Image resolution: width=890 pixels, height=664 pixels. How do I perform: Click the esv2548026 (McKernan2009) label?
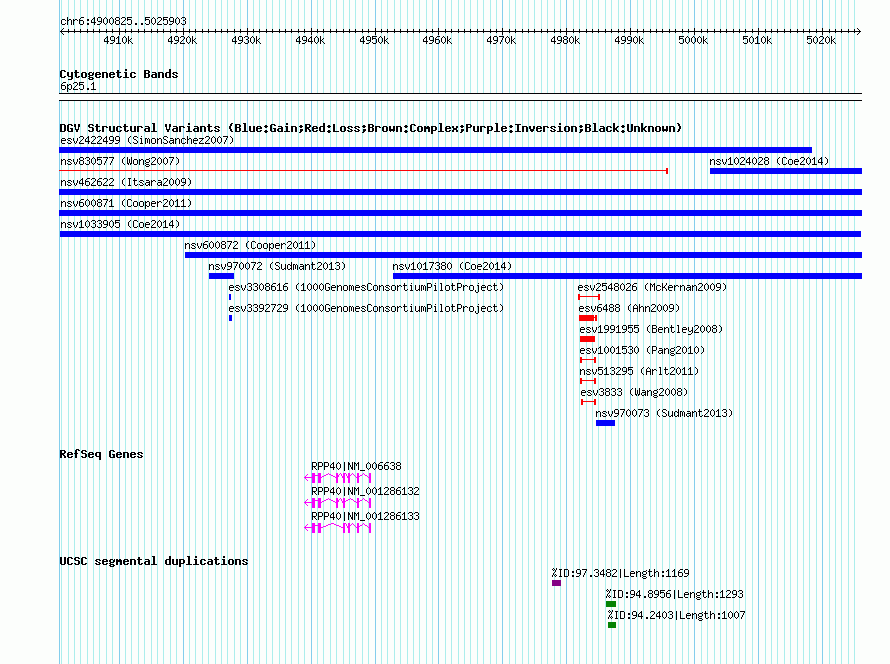click(652, 287)
